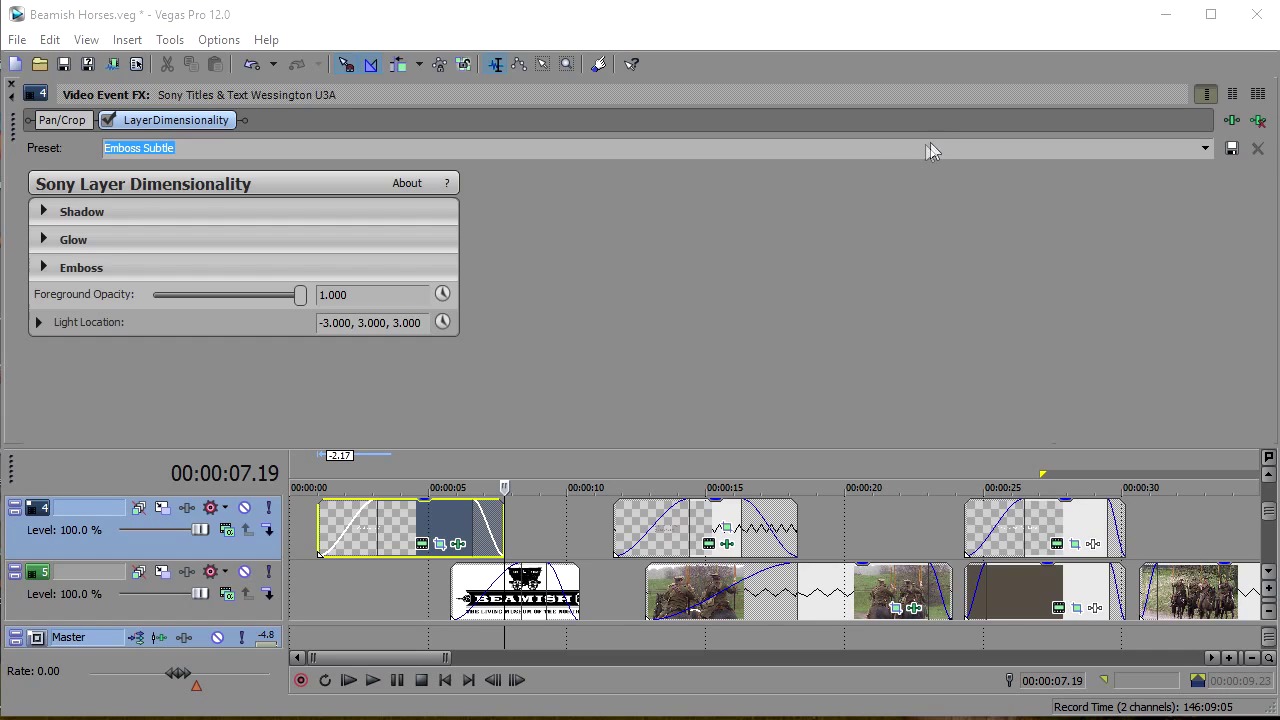This screenshot has height=720, width=1280.
Task: Mute track 4 with the circle-slash icon
Action: point(244,508)
